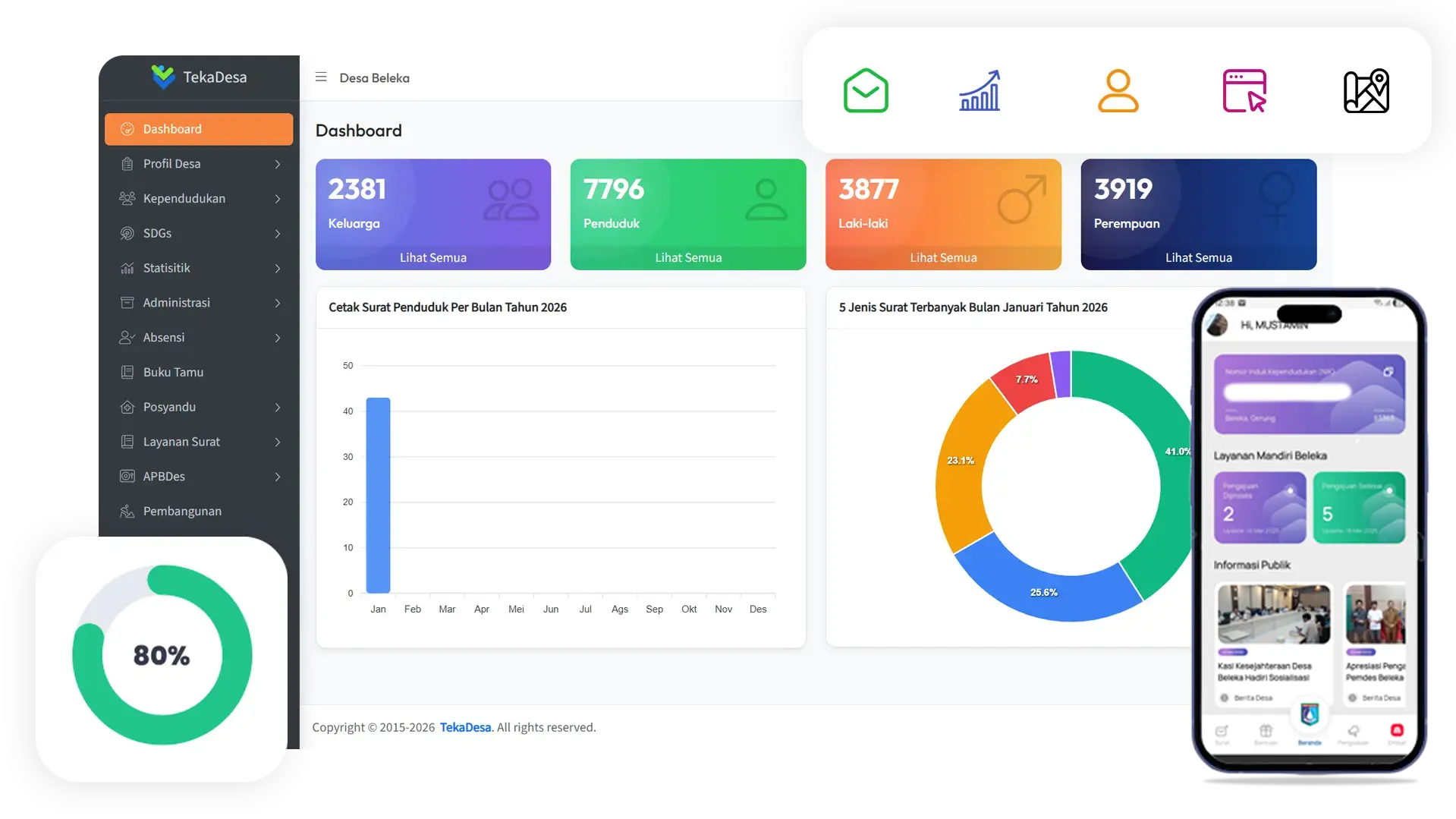
Task: Click the orange user profile icon
Action: (x=1118, y=91)
